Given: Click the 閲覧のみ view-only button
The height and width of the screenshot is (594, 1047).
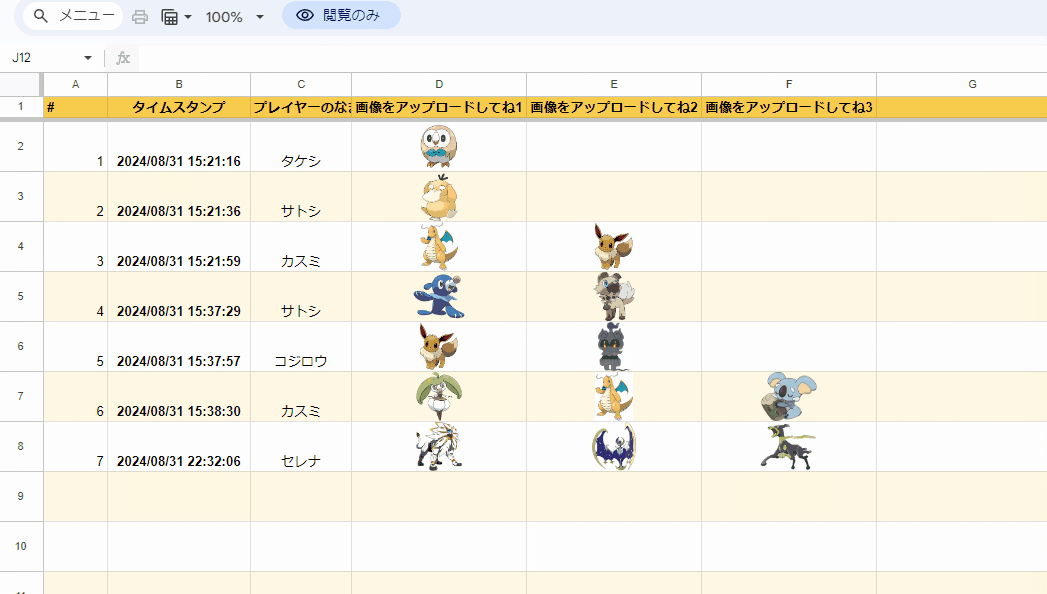Looking at the screenshot, I should tap(341, 15).
